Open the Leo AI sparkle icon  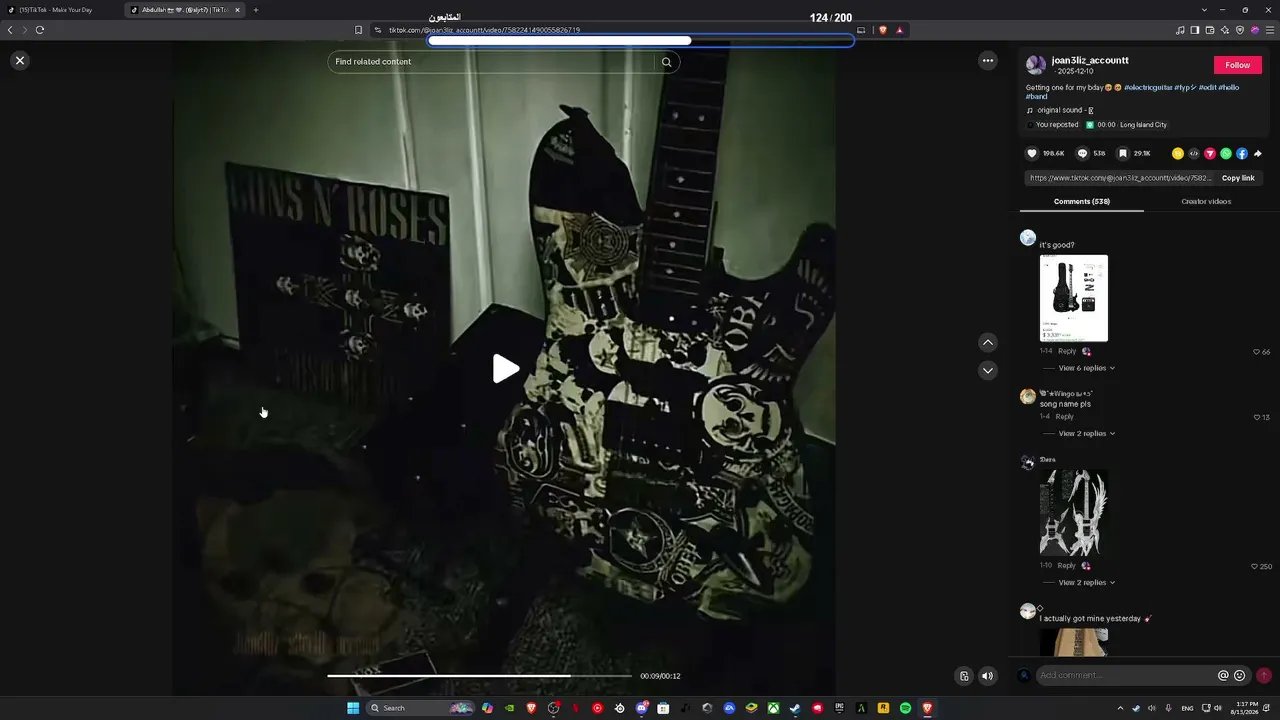(1225, 30)
